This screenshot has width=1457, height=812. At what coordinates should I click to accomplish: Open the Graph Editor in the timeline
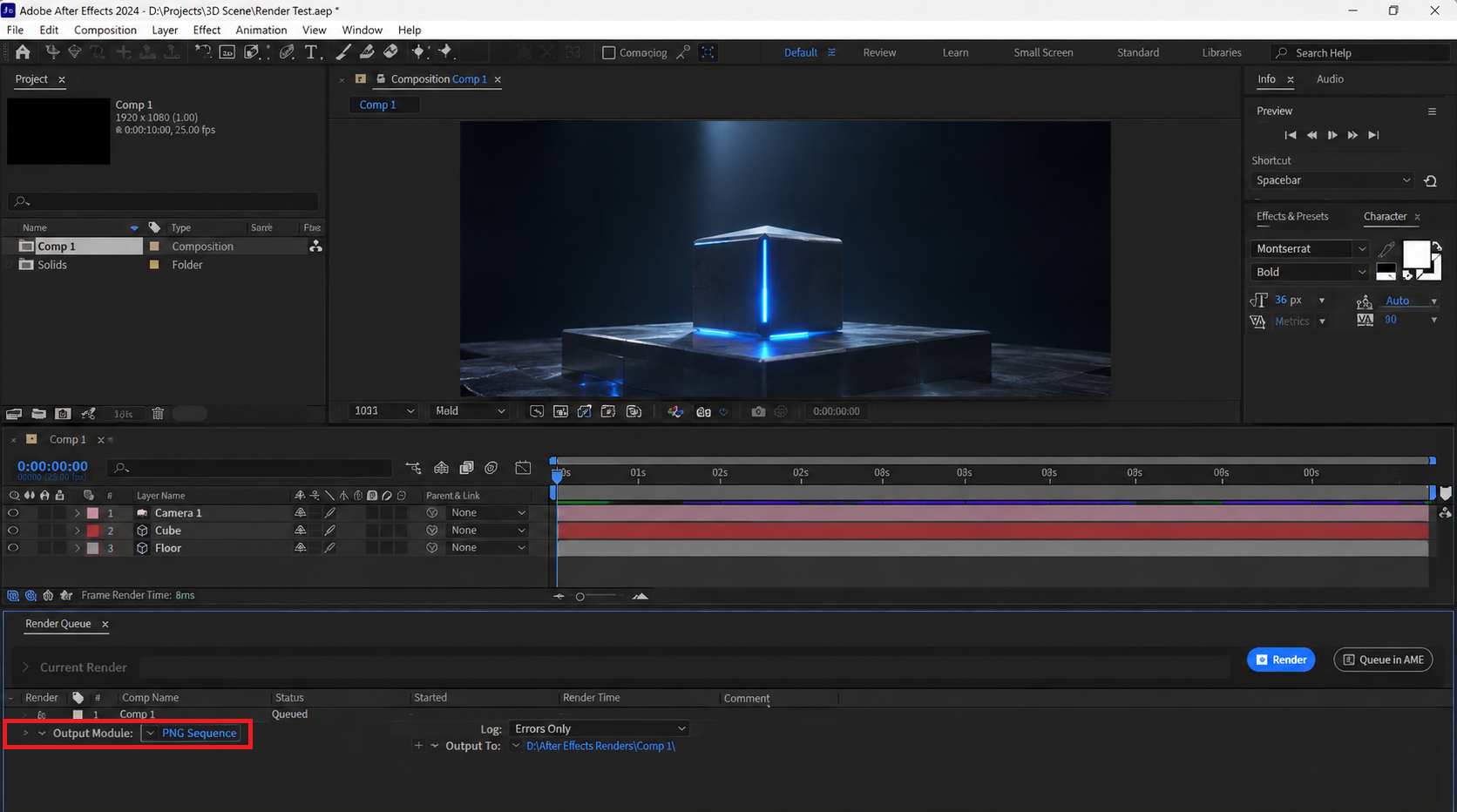click(x=523, y=468)
